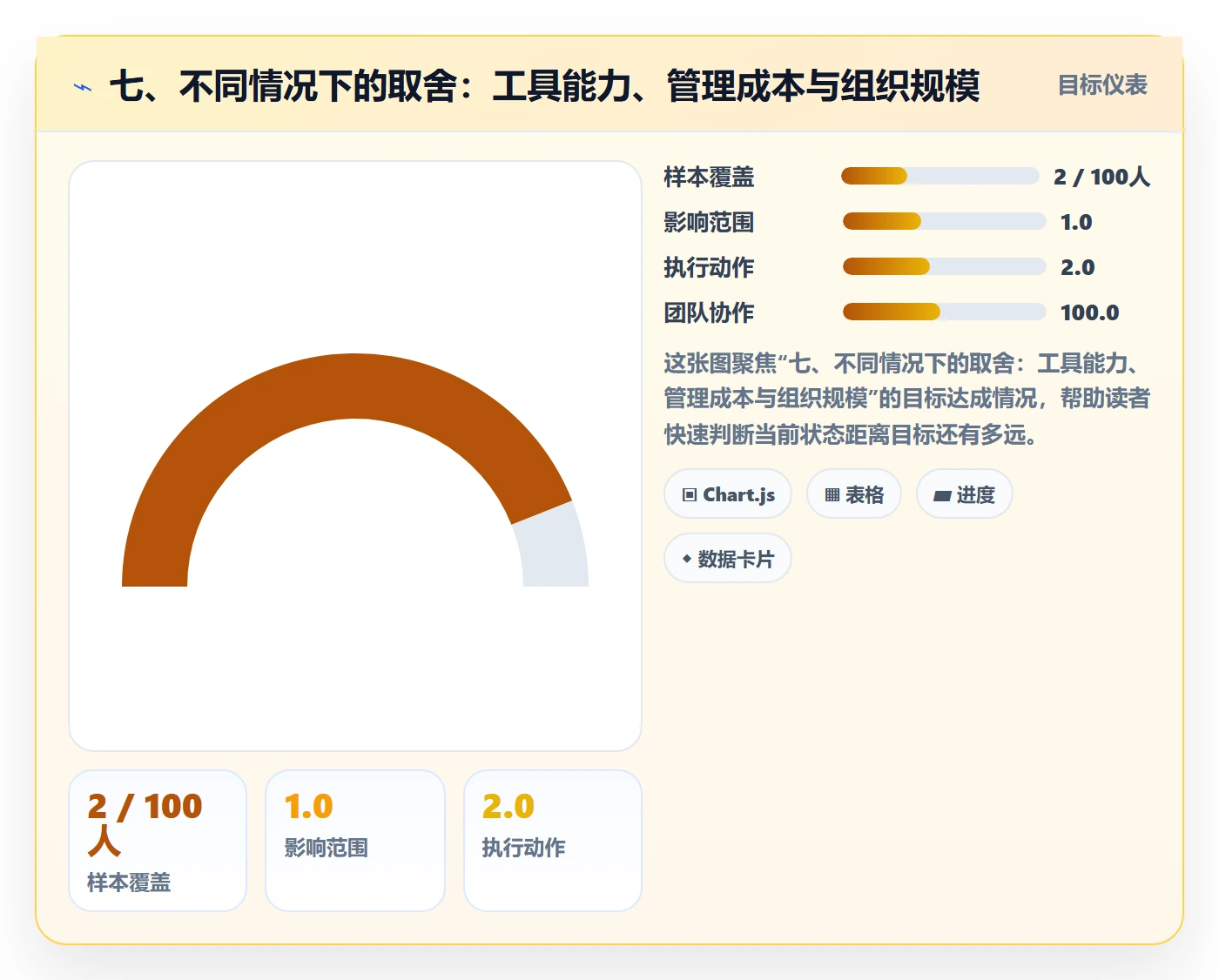This screenshot has width=1219, height=980.
Task: Select the 进度 tag
Action: [x=965, y=494]
